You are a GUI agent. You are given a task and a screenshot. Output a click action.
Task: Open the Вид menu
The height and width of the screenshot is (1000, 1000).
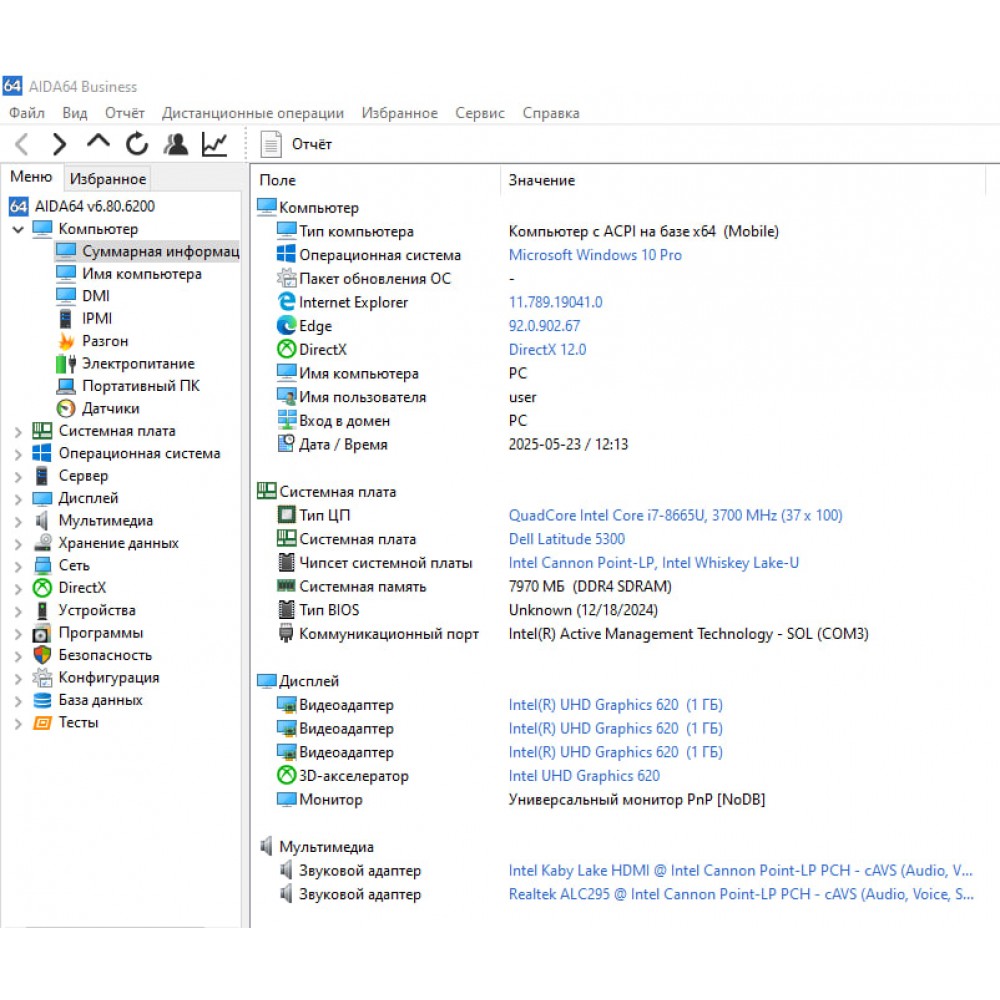(75, 113)
